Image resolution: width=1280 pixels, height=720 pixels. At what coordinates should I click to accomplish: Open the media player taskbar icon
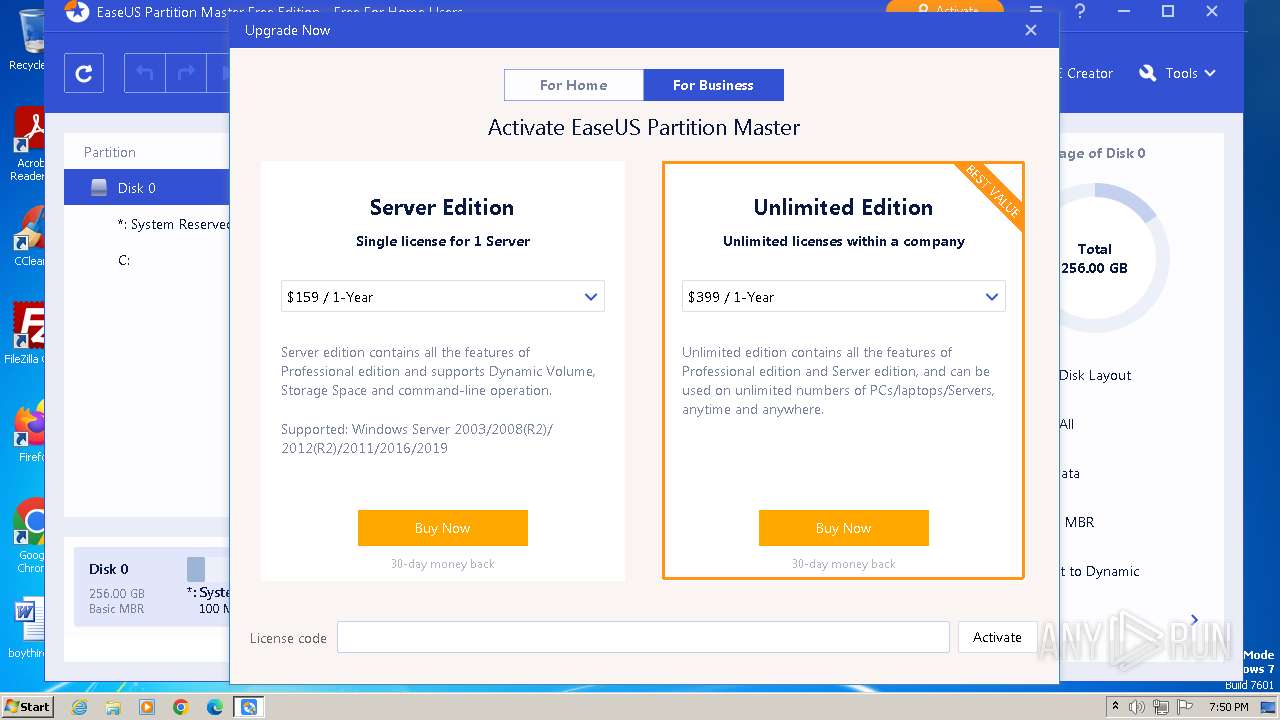coord(147,707)
